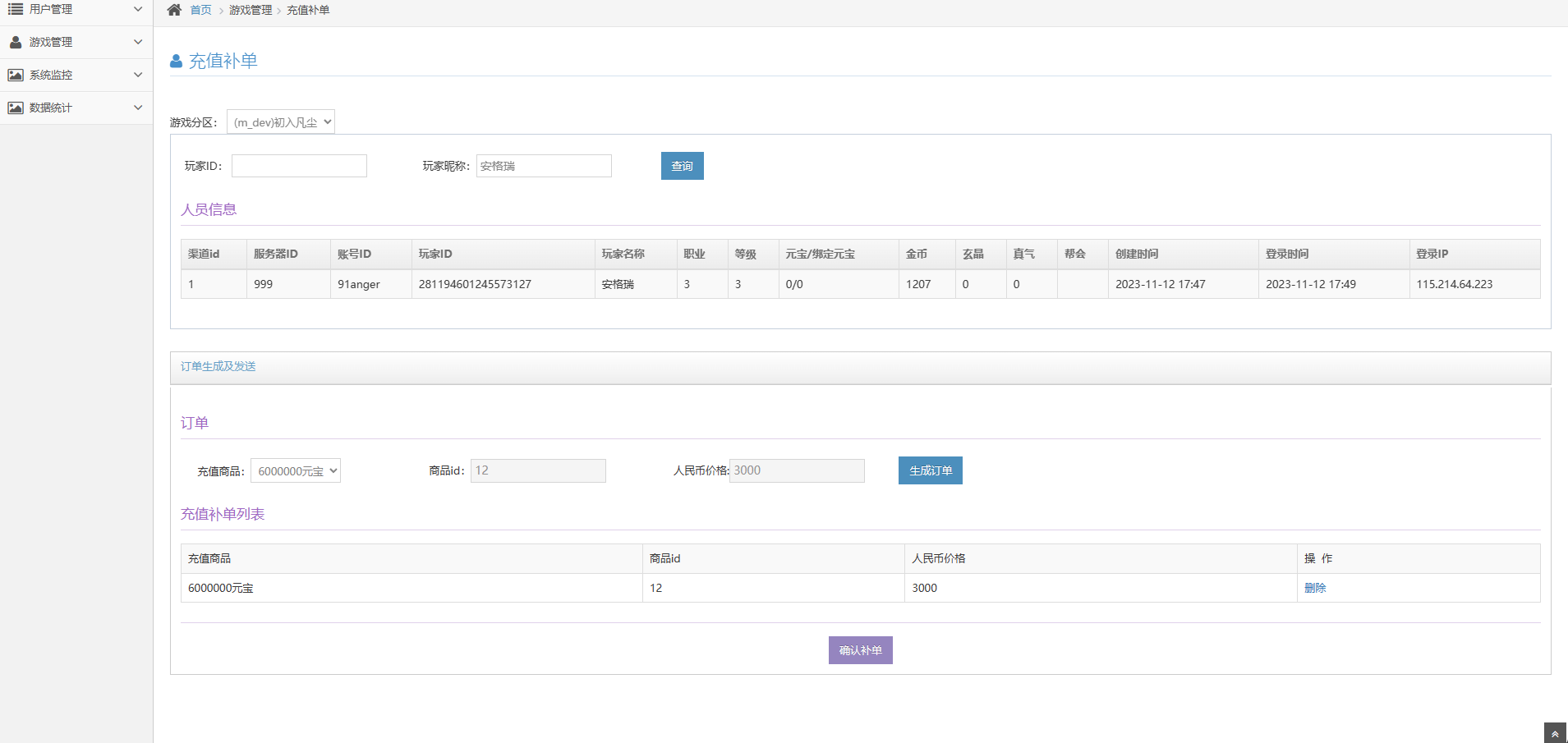Expand the 游戏管理 sidebar chevron
This screenshot has width=1568, height=743.
coord(138,42)
